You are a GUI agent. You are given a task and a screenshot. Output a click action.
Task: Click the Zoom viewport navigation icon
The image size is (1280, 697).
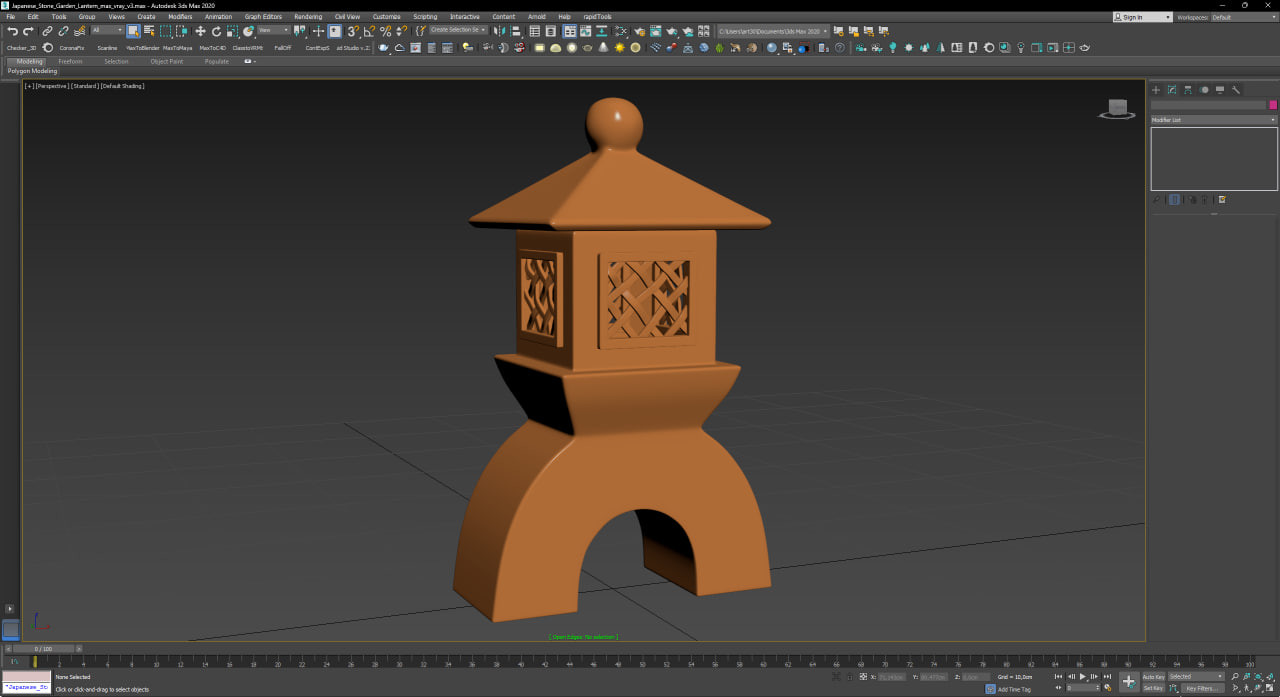pyautogui.click(x=1235, y=676)
